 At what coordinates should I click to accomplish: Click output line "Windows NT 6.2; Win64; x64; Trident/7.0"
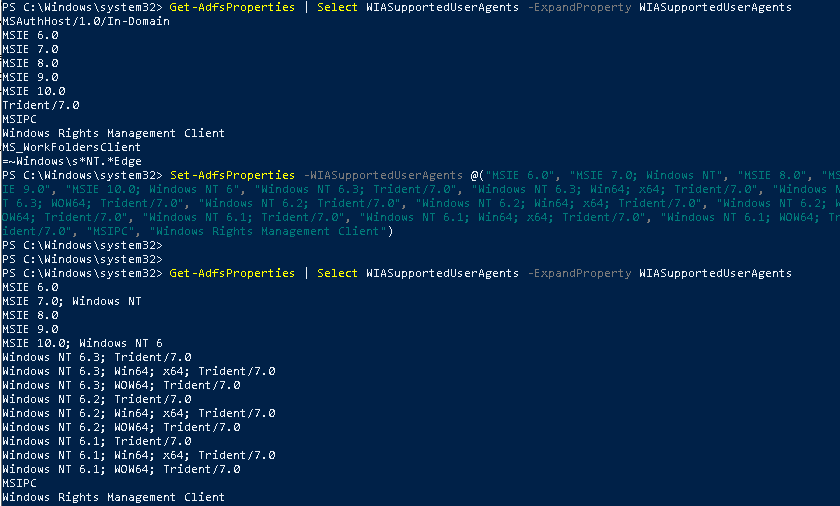(138, 413)
